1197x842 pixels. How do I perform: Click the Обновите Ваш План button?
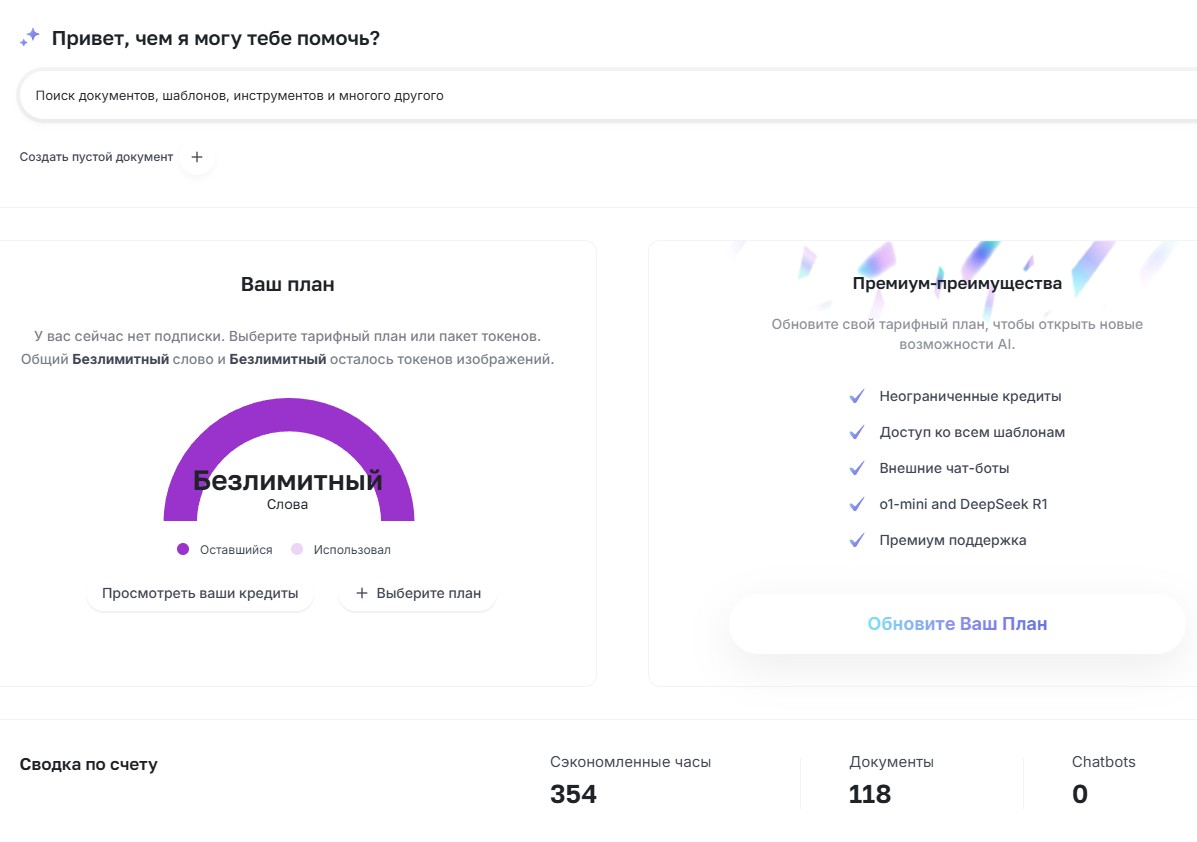pos(957,624)
